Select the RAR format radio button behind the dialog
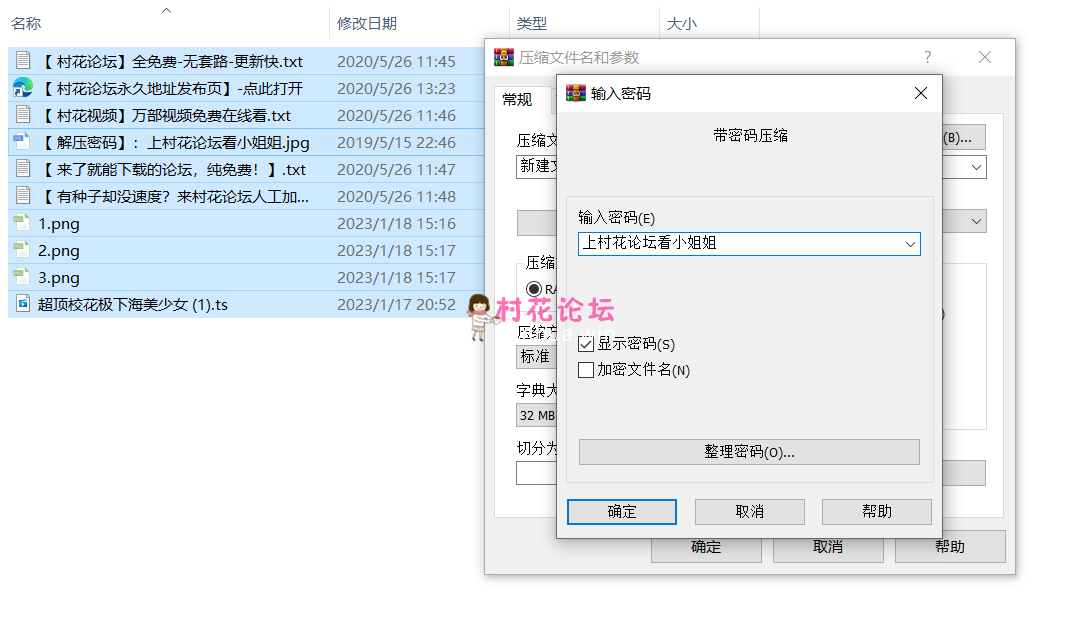 tap(534, 289)
